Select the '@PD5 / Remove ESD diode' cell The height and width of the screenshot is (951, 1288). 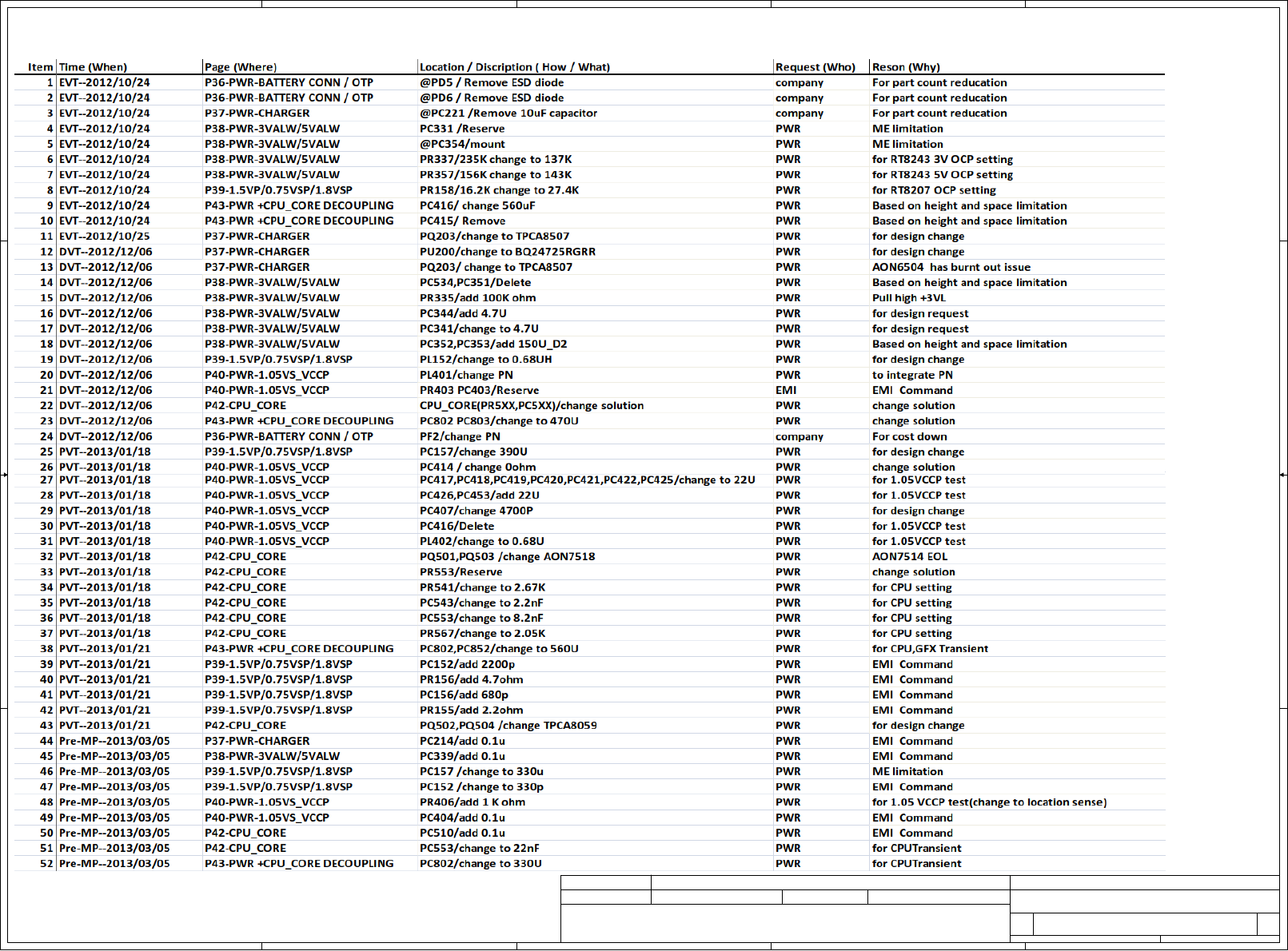pyautogui.click(x=492, y=82)
